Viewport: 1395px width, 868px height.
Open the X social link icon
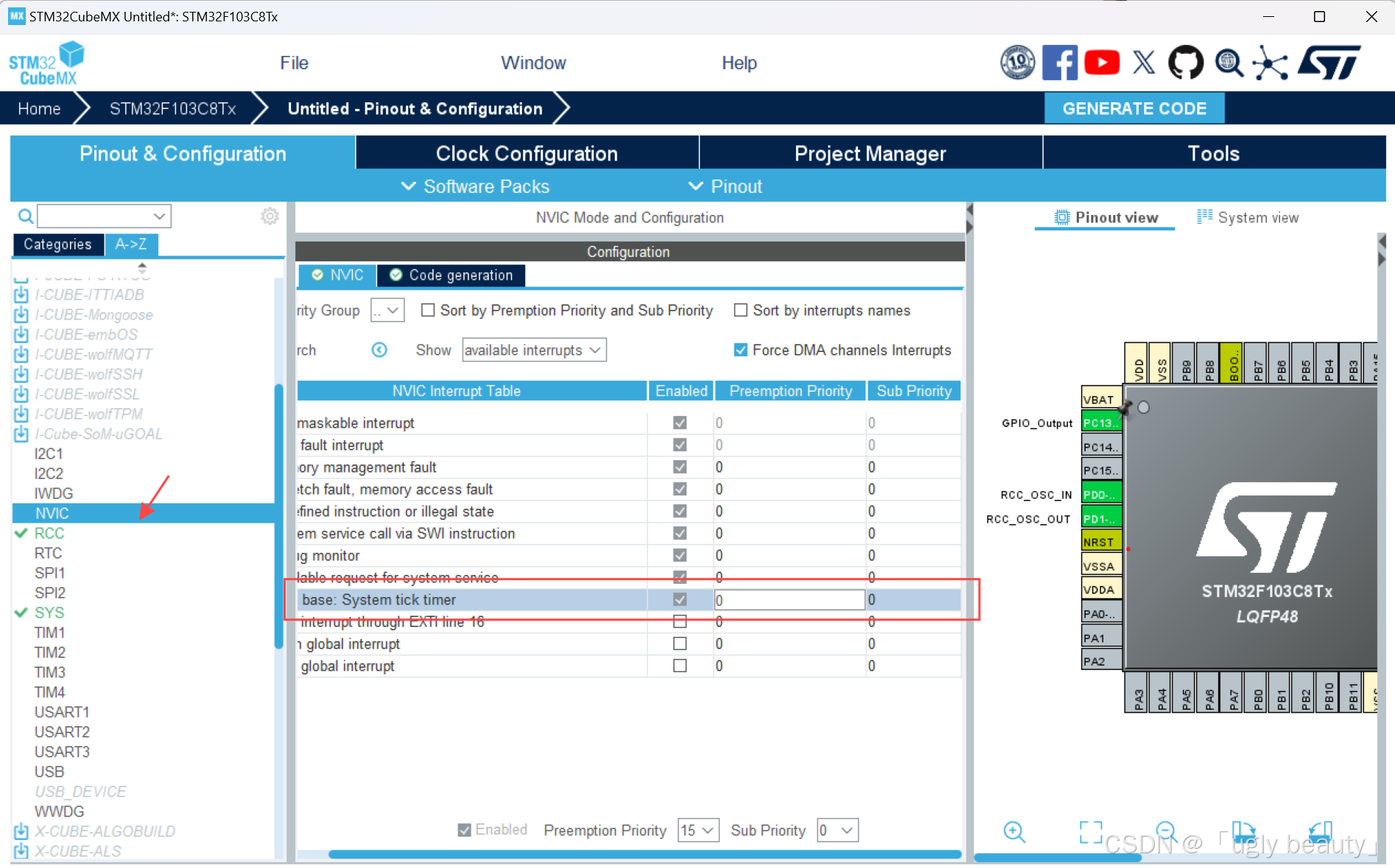coord(1143,63)
